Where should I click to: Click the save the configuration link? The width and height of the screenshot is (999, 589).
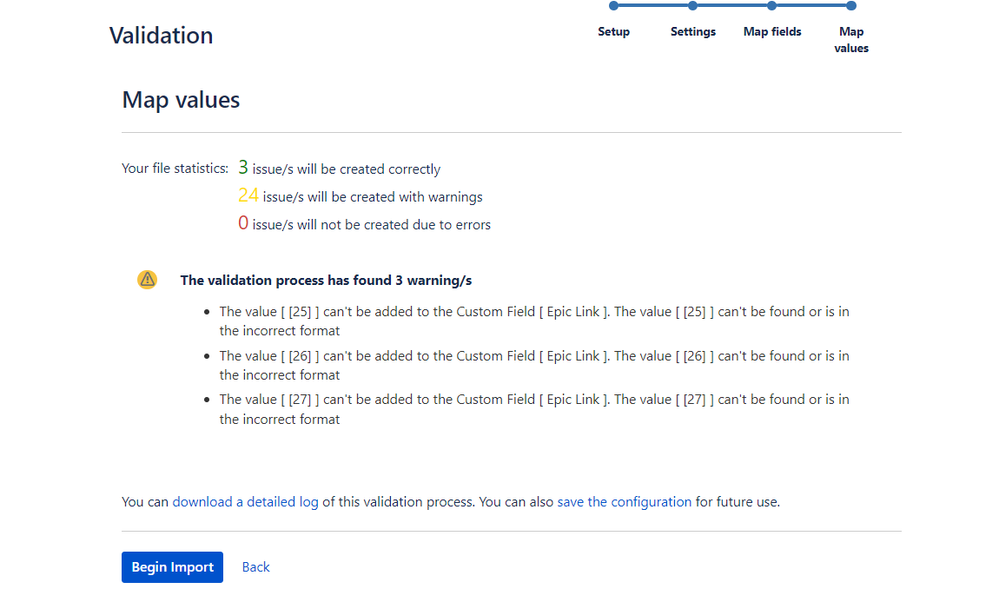tap(624, 502)
